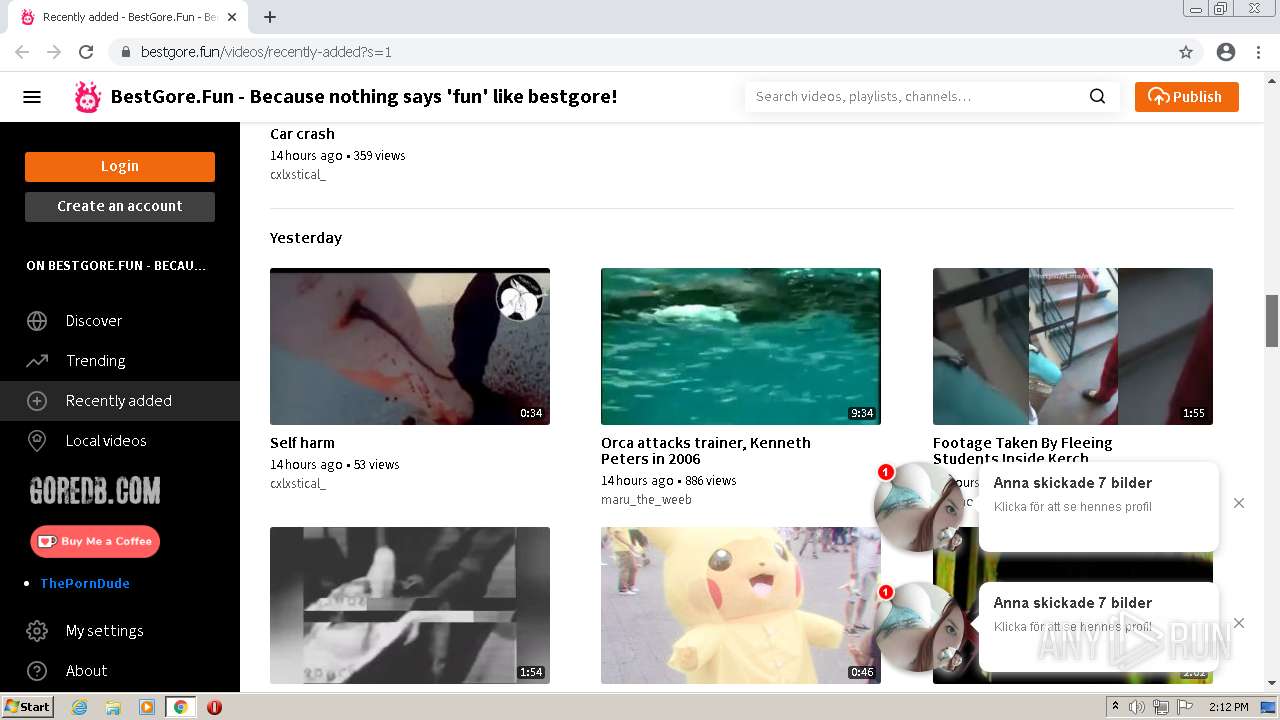Screen dimensions: 1280x720
Task: Click the About question mark icon
Action: tap(37, 671)
